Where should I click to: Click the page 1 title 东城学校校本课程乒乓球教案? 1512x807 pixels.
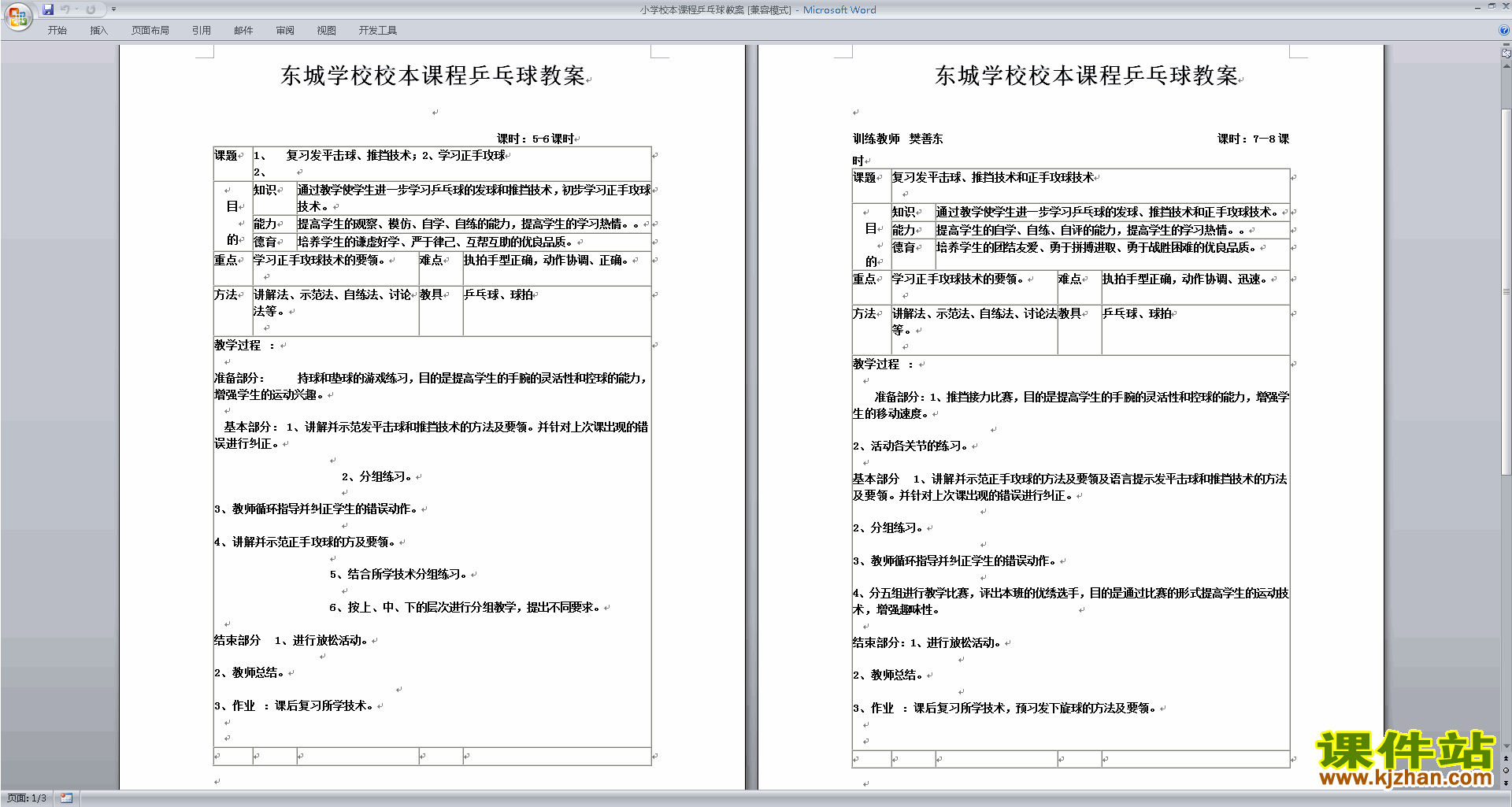click(433, 76)
